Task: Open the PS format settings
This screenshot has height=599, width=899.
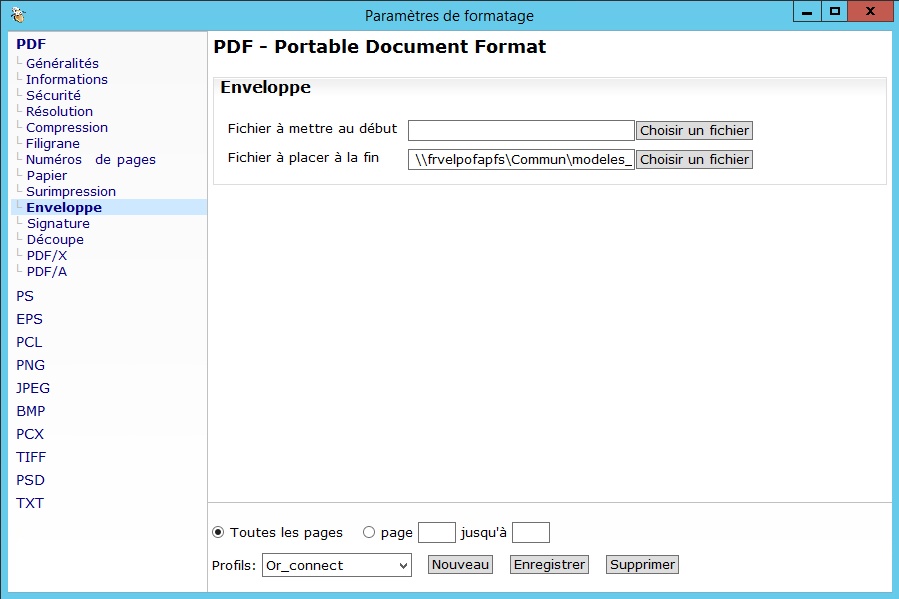Action: tap(25, 296)
